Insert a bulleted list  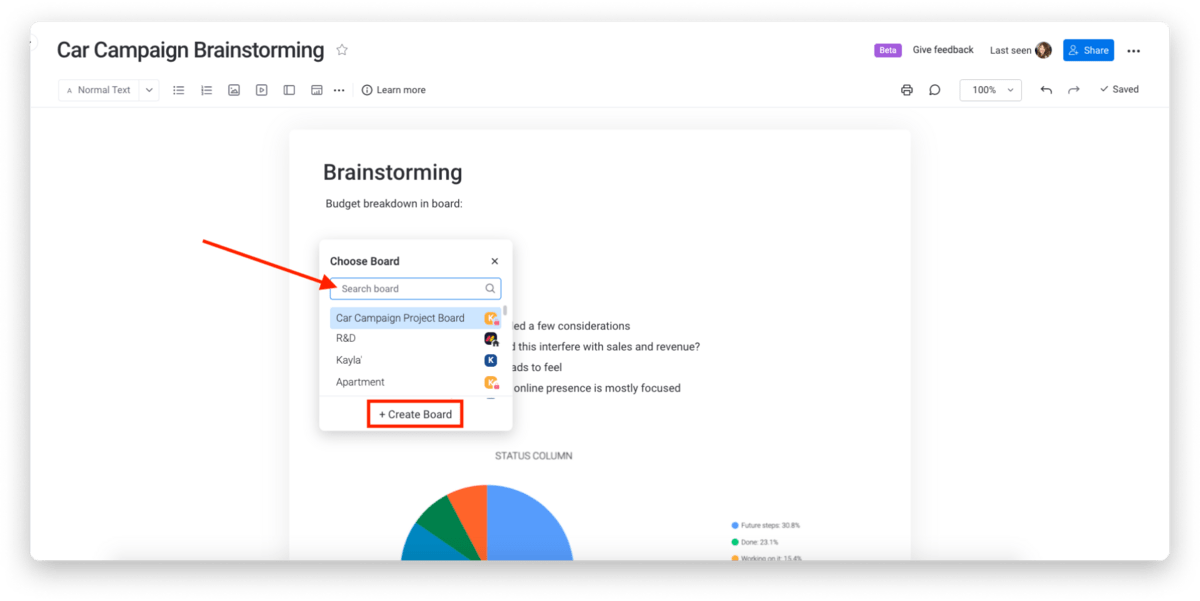coord(179,90)
